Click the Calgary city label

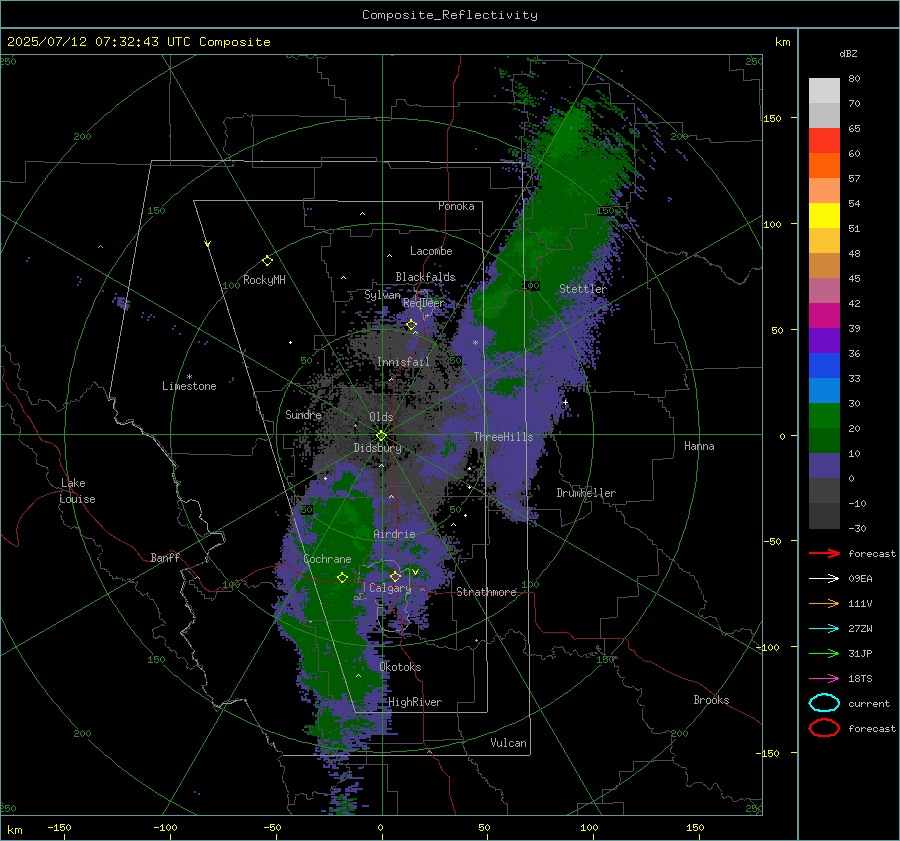[x=390, y=588]
